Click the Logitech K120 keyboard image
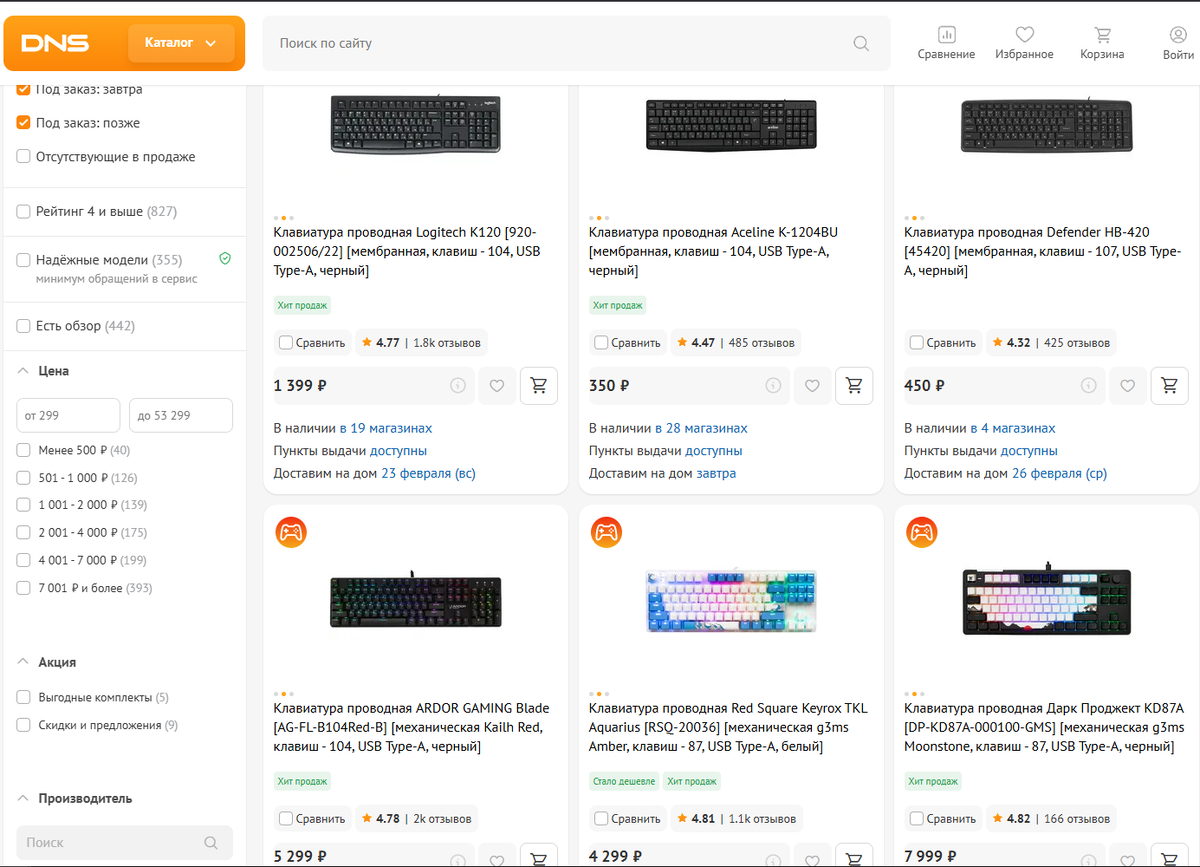 (x=415, y=123)
